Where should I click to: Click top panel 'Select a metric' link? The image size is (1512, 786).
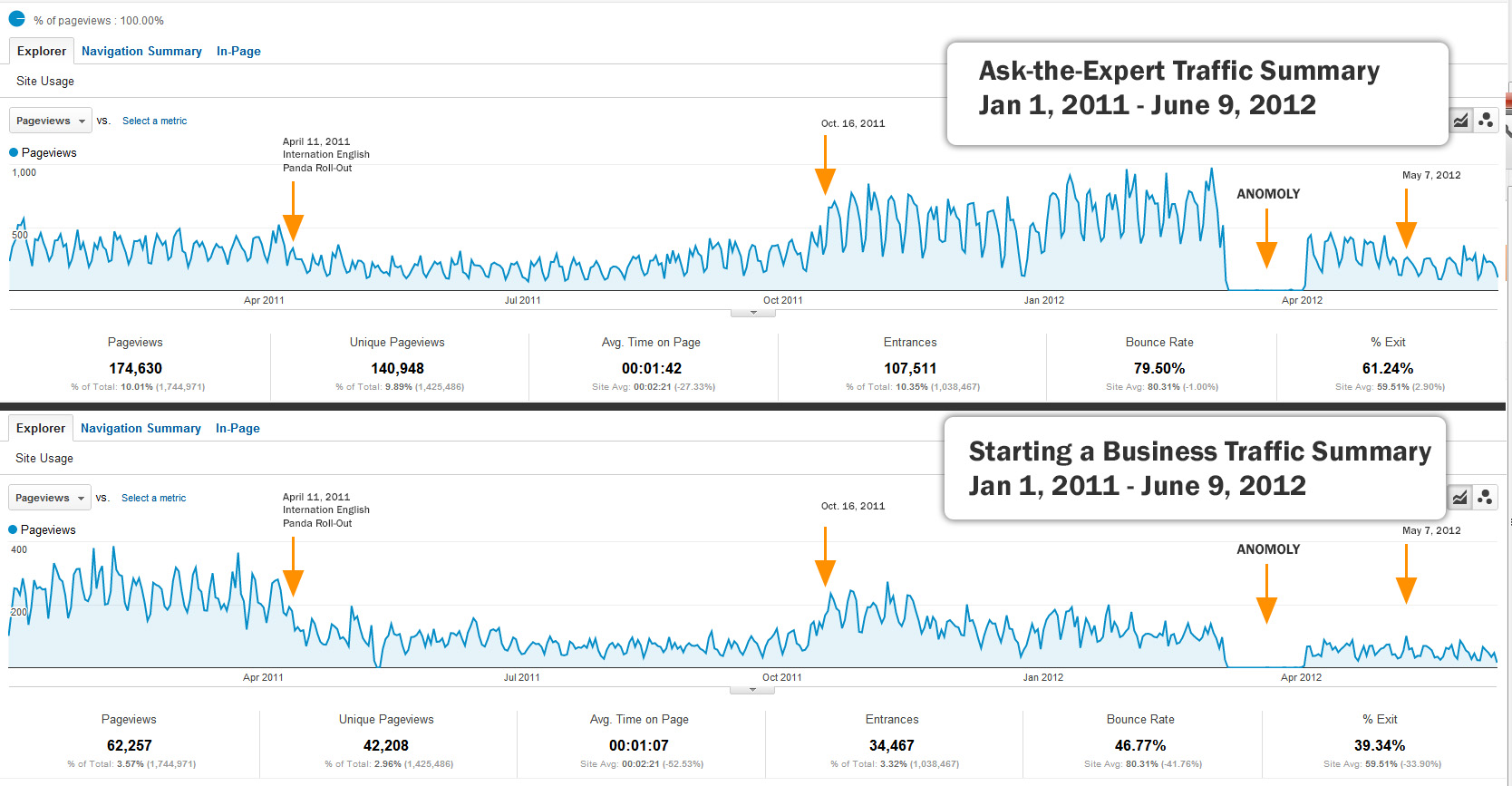154,121
